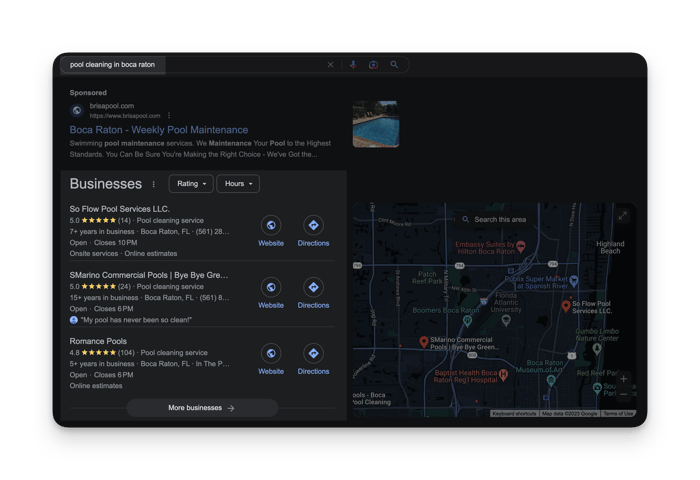Open the Businesses section three-dot menu
Viewport: 700px width, 480px height.
point(154,184)
